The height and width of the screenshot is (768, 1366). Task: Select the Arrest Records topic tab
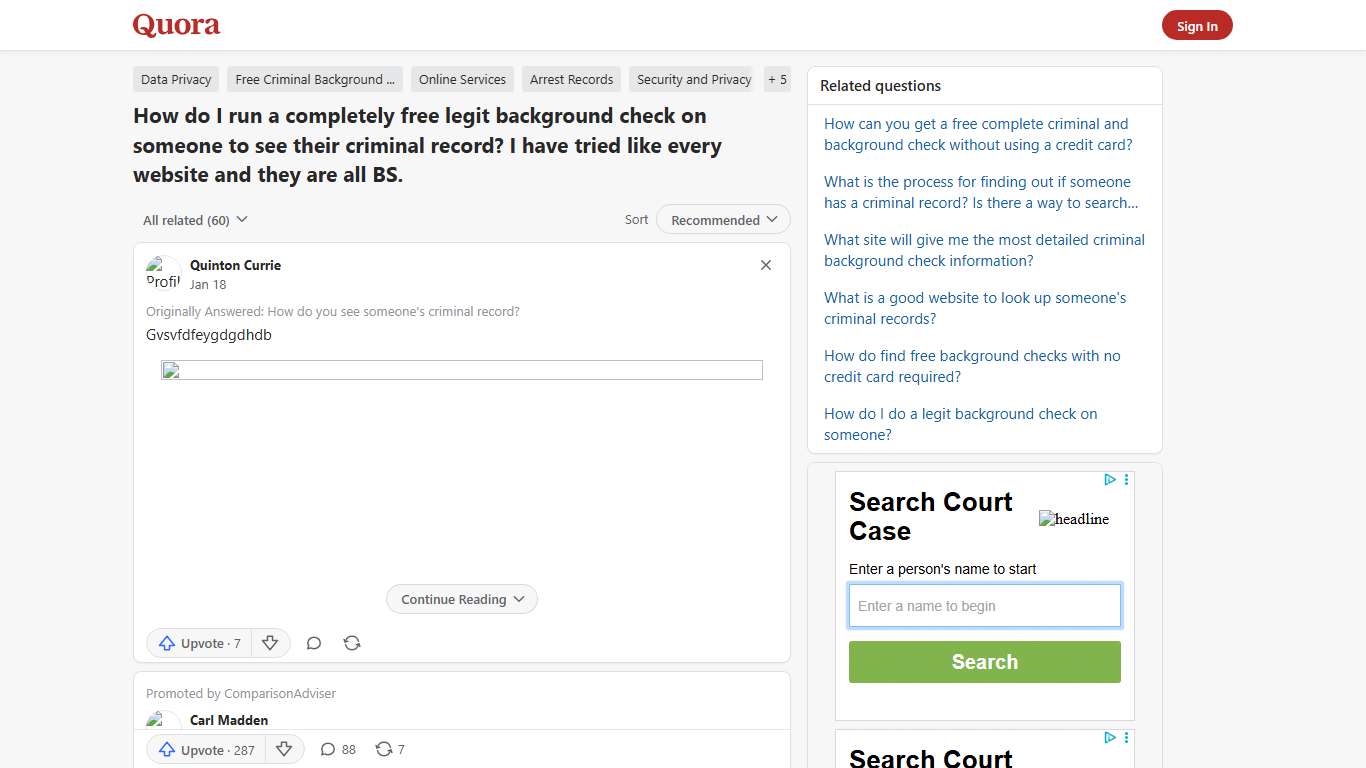tap(571, 79)
